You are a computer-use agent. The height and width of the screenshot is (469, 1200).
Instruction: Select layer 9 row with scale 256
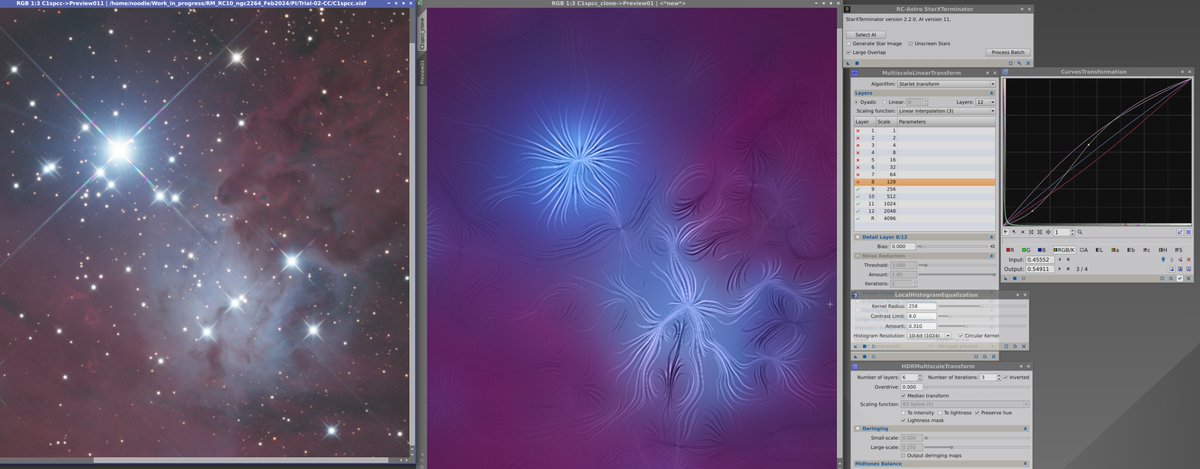tap(925, 190)
